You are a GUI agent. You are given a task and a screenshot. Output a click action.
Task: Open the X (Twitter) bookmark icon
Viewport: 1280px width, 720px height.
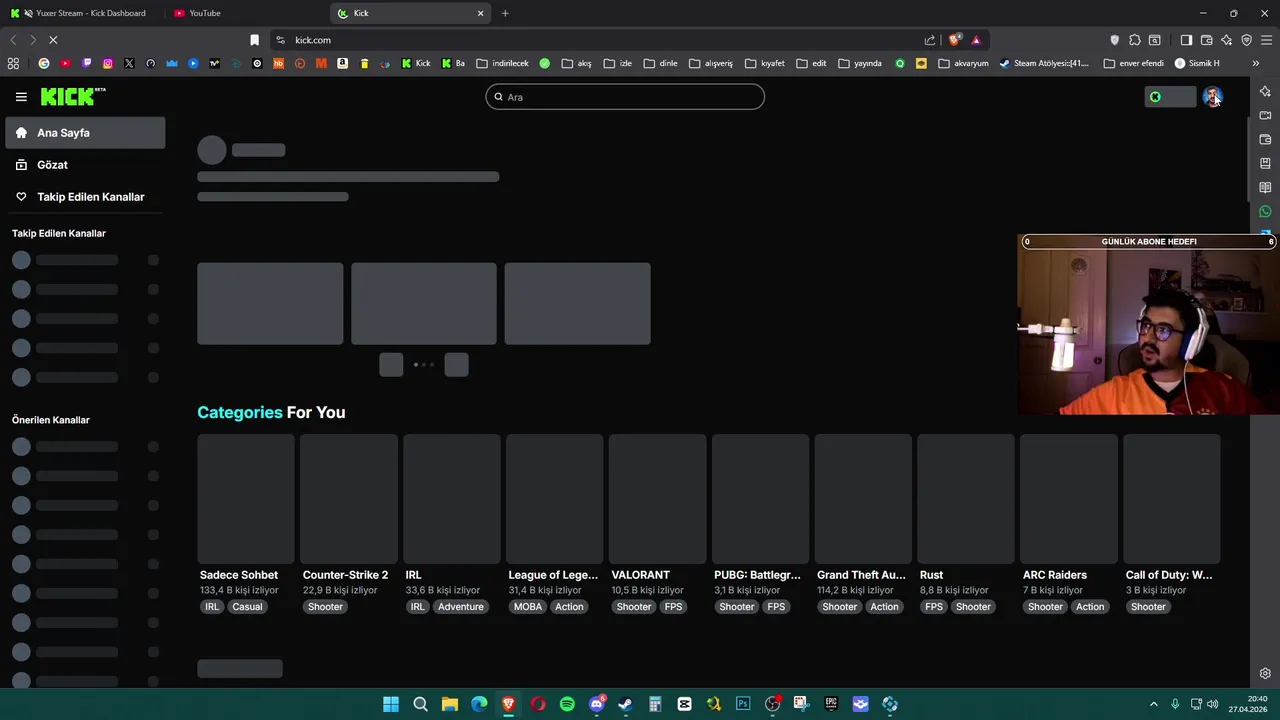[129, 63]
